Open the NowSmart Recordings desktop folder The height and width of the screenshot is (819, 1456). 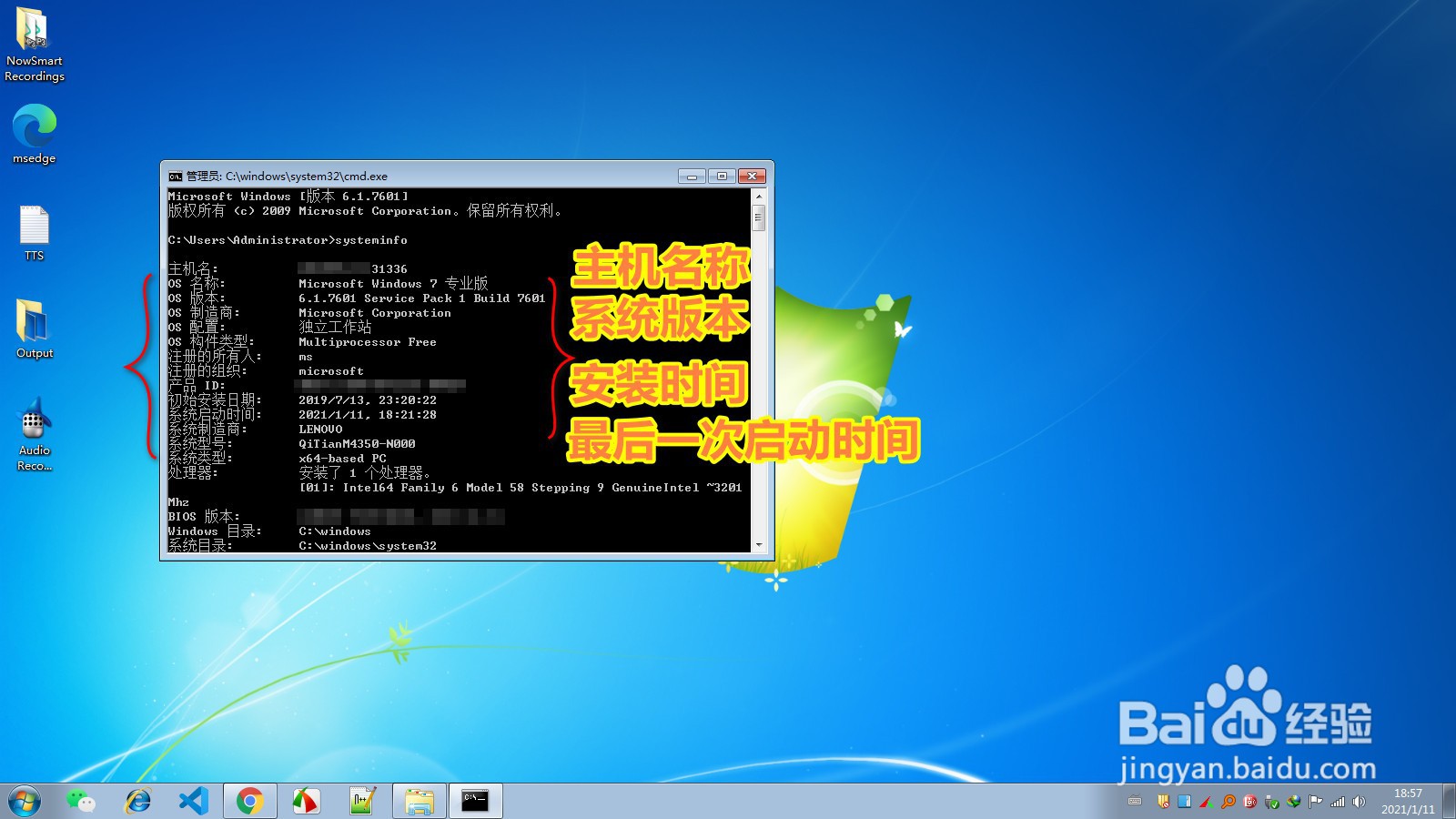pyautogui.click(x=35, y=44)
